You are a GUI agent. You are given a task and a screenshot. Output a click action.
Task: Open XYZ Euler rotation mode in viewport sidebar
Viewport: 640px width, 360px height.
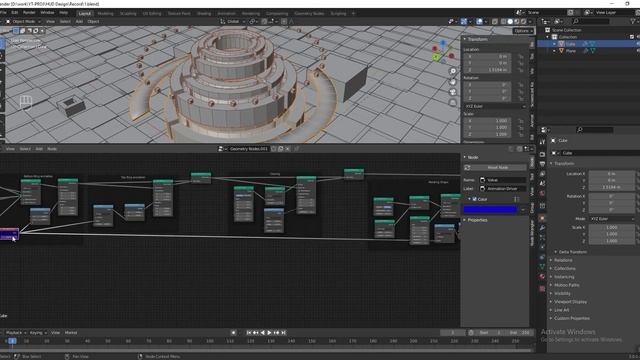(x=496, y=106)
